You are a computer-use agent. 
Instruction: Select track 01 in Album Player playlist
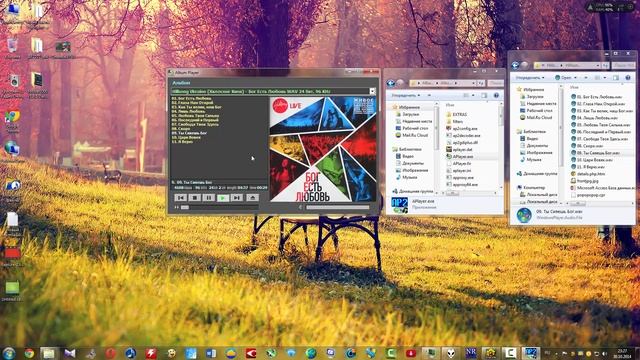tap(191, 98)
